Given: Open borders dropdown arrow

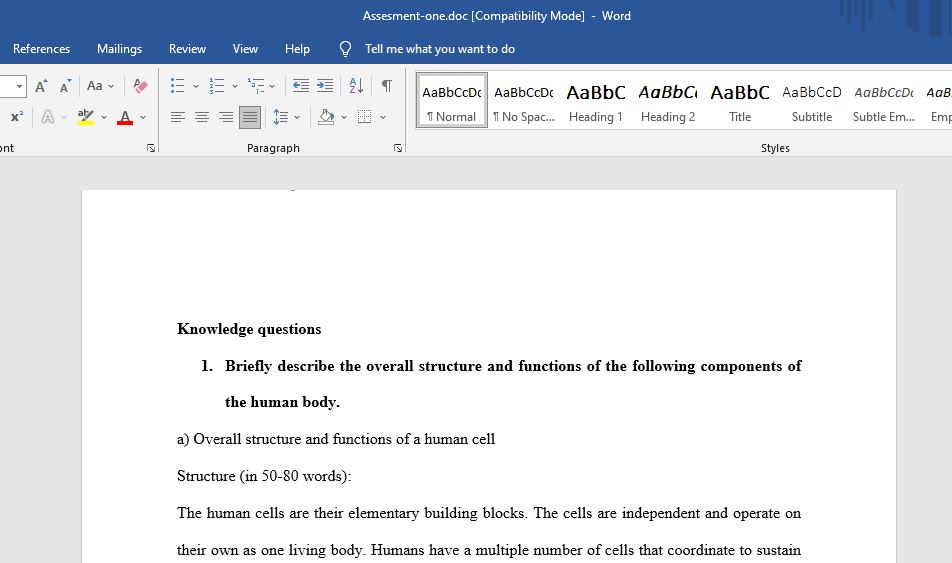Looking at the screenshot, I should coord(383,117).
